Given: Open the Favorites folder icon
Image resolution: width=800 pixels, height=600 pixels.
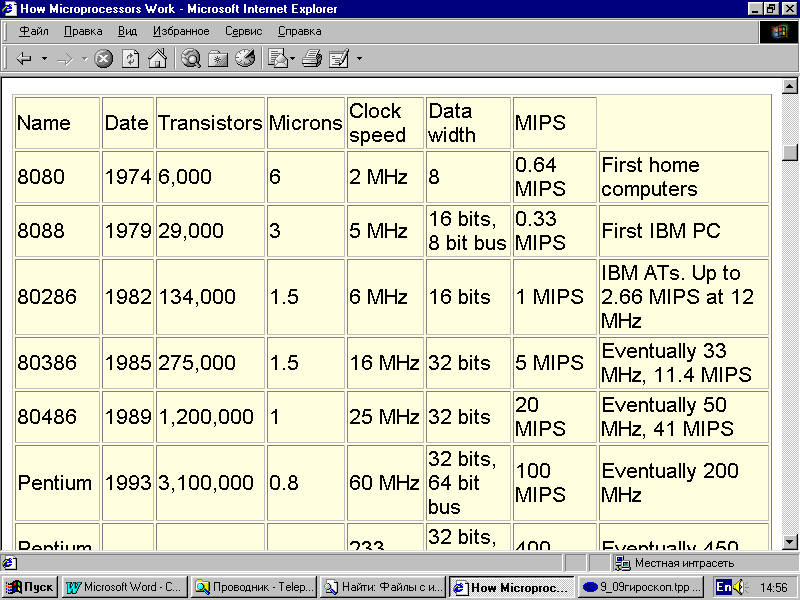Looking at the screenshot, I should [x=218, y=59].
